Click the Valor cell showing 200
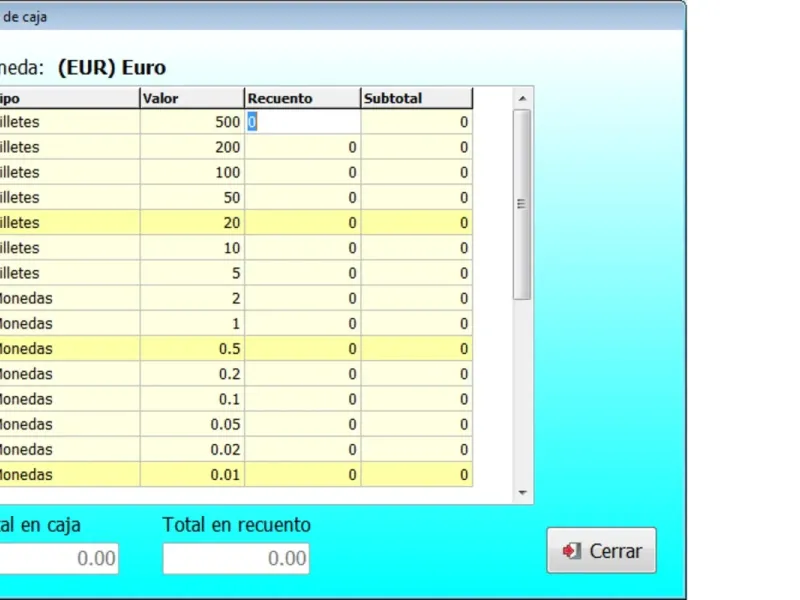The width and height of the screenshot is (800, 600). pos(192,147)
